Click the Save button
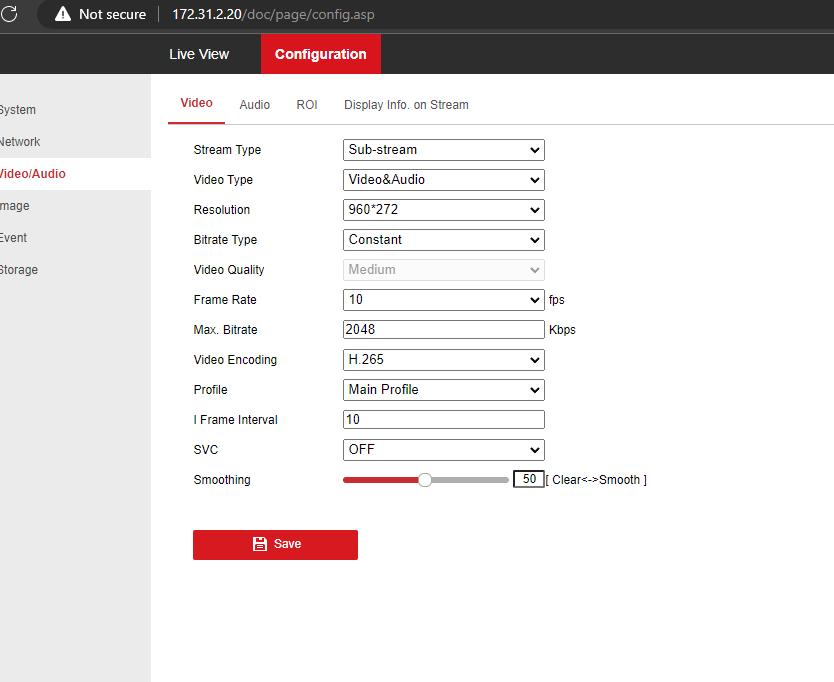 [275, 544]
